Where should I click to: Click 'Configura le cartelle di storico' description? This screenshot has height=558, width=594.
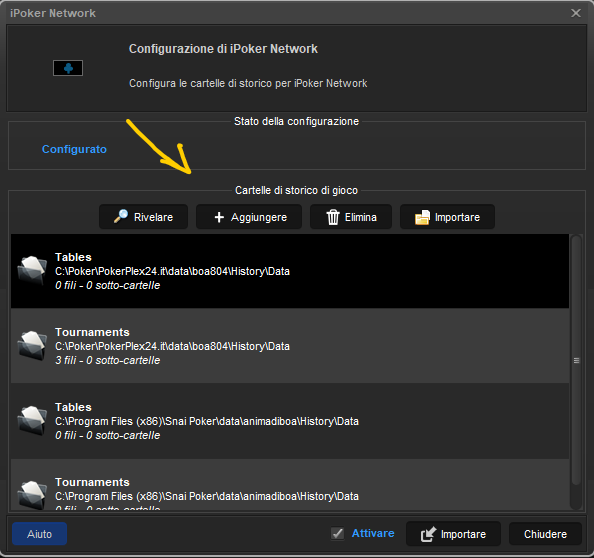pos(248,83)
